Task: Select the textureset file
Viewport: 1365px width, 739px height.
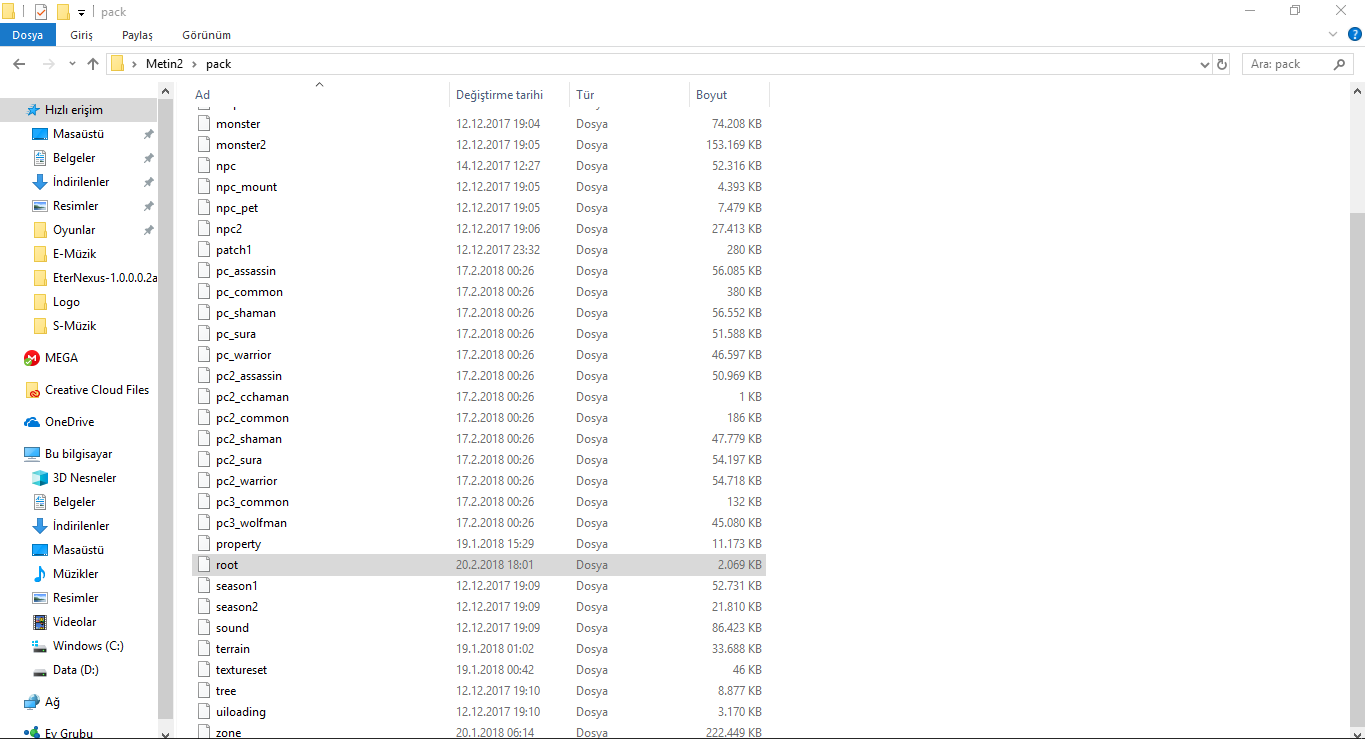Action: click(x=479, y=670)
